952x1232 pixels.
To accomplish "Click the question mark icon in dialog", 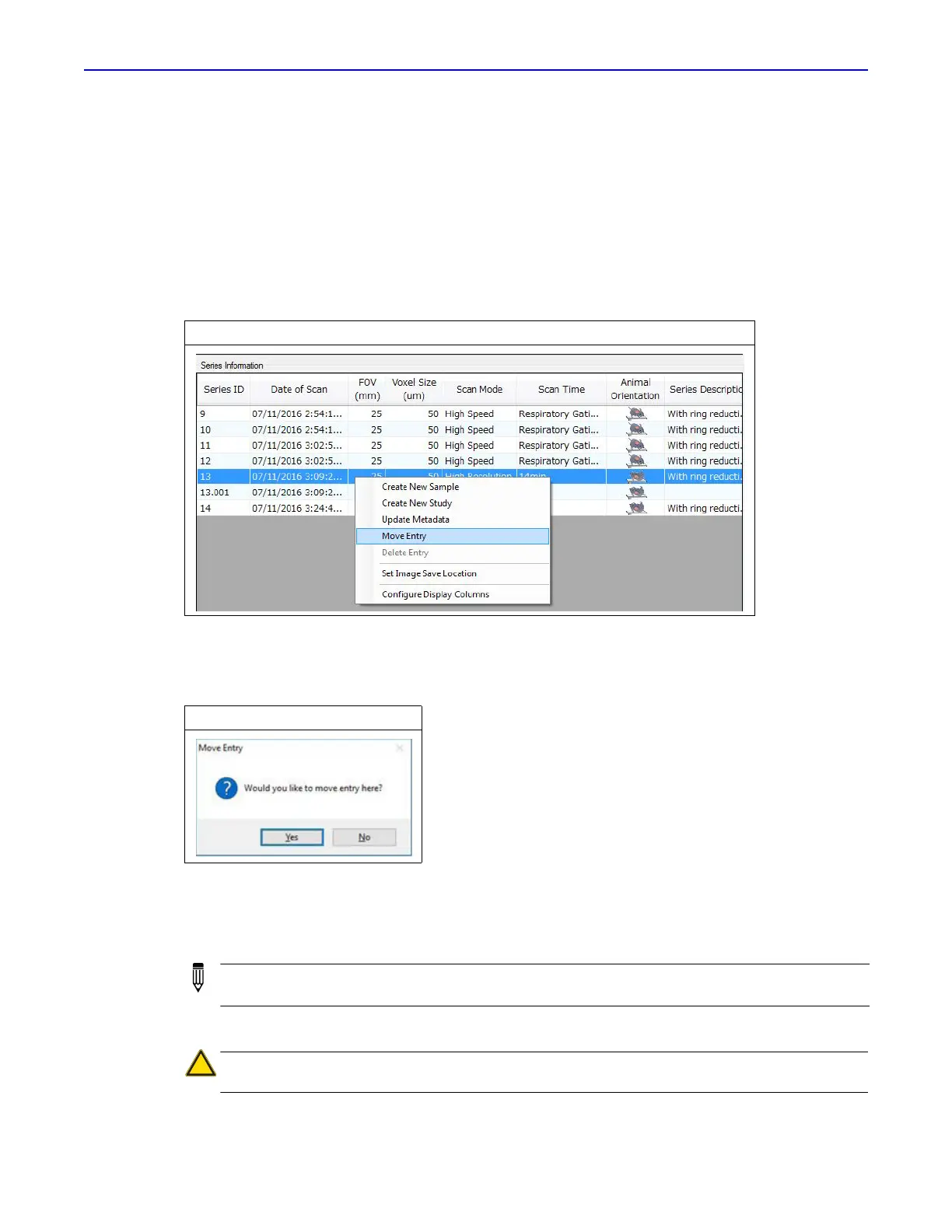I will [226, 788].
